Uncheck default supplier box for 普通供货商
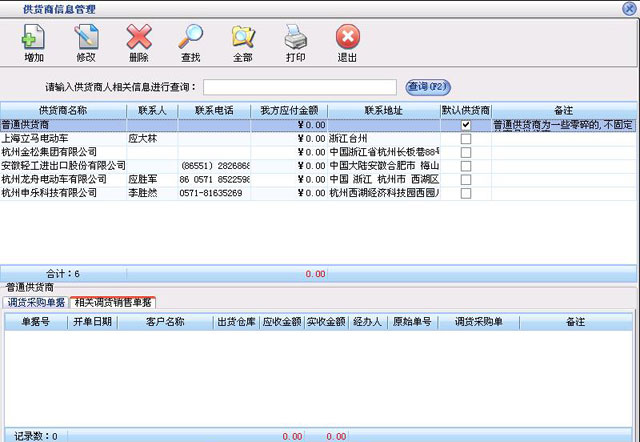Screen dimensions: 640x442 (x=465, y=125)
